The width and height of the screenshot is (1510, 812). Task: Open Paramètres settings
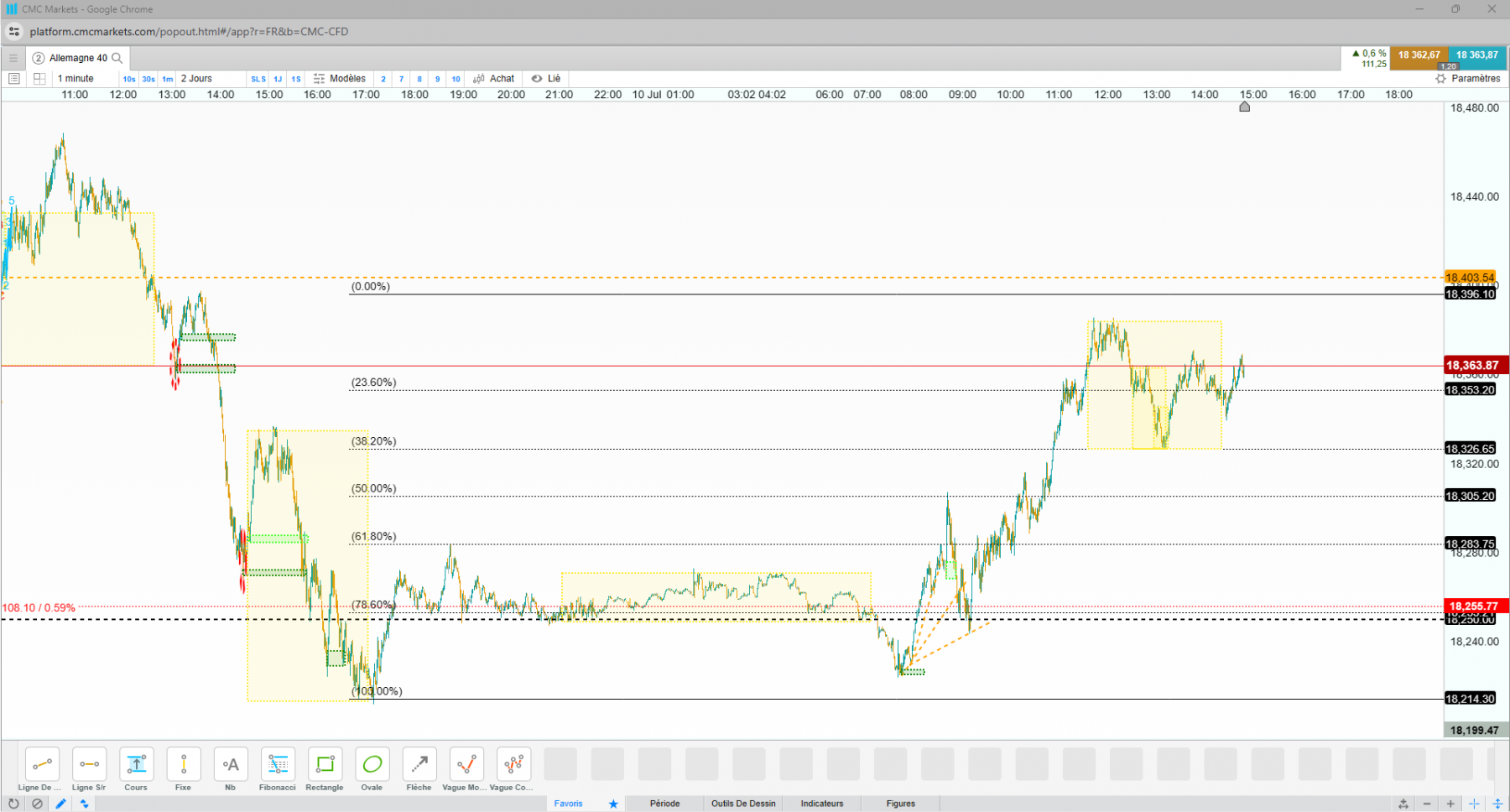tap(1468, 79)
